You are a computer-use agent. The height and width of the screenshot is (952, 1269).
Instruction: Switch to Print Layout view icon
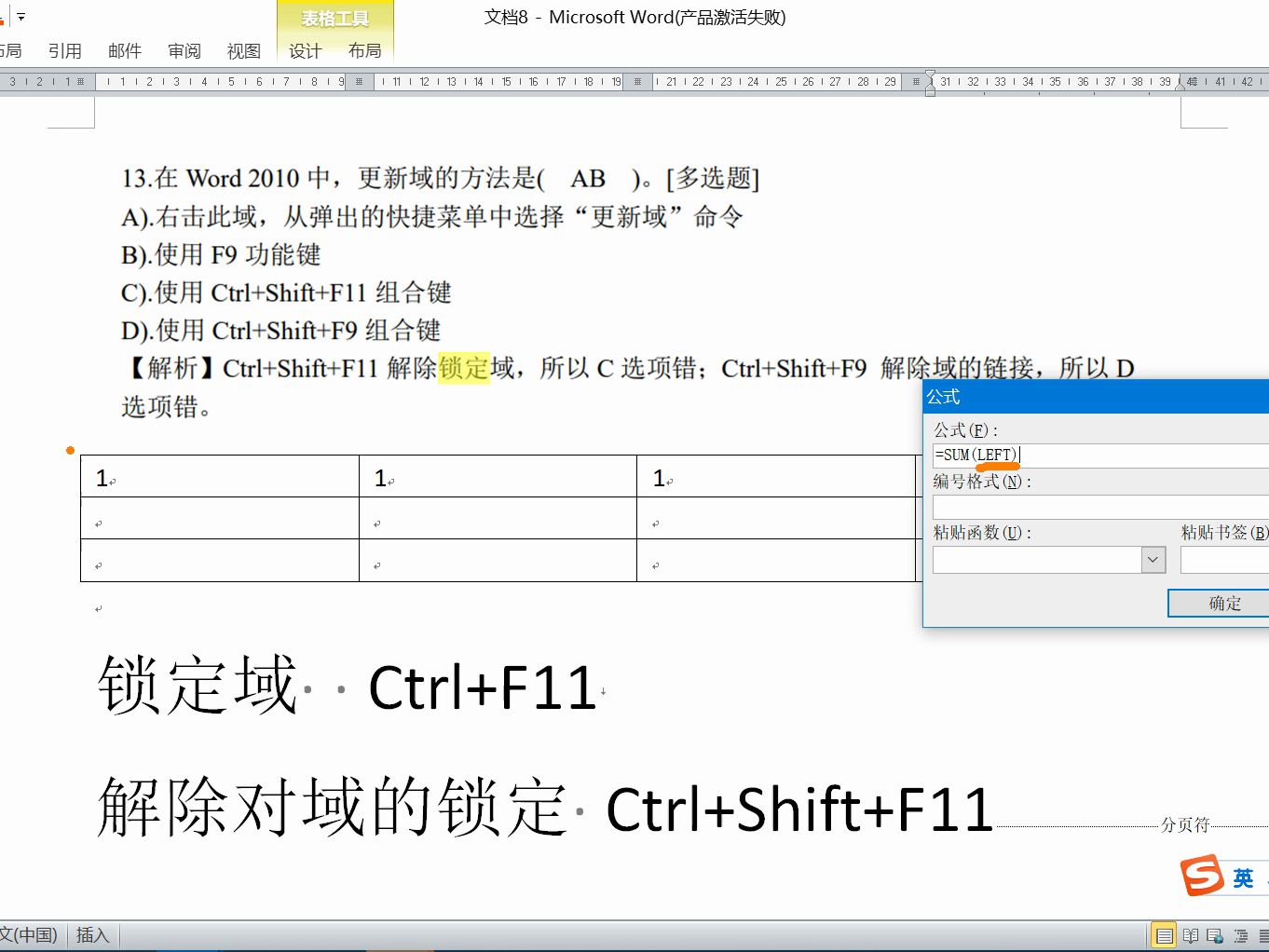point(1164,935)
